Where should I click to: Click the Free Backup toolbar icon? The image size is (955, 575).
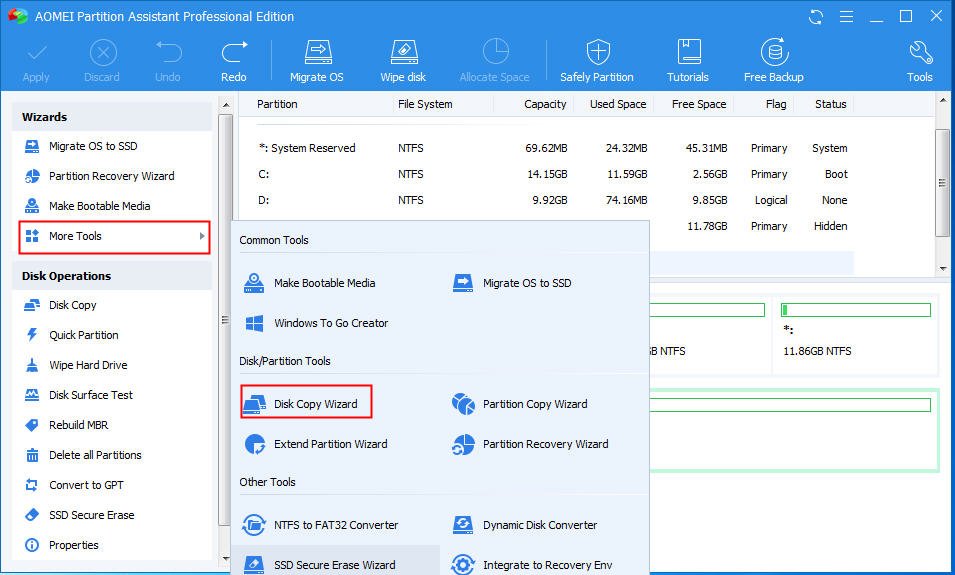(774, 60)
